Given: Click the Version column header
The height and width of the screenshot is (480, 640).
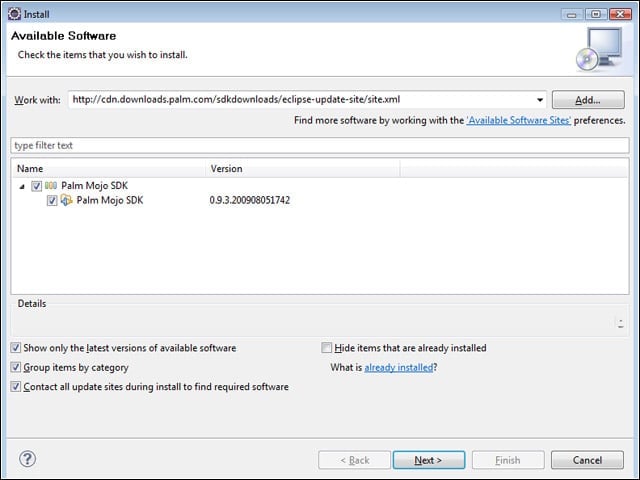Looking at the screenshot, I should [x=302, y=169].
